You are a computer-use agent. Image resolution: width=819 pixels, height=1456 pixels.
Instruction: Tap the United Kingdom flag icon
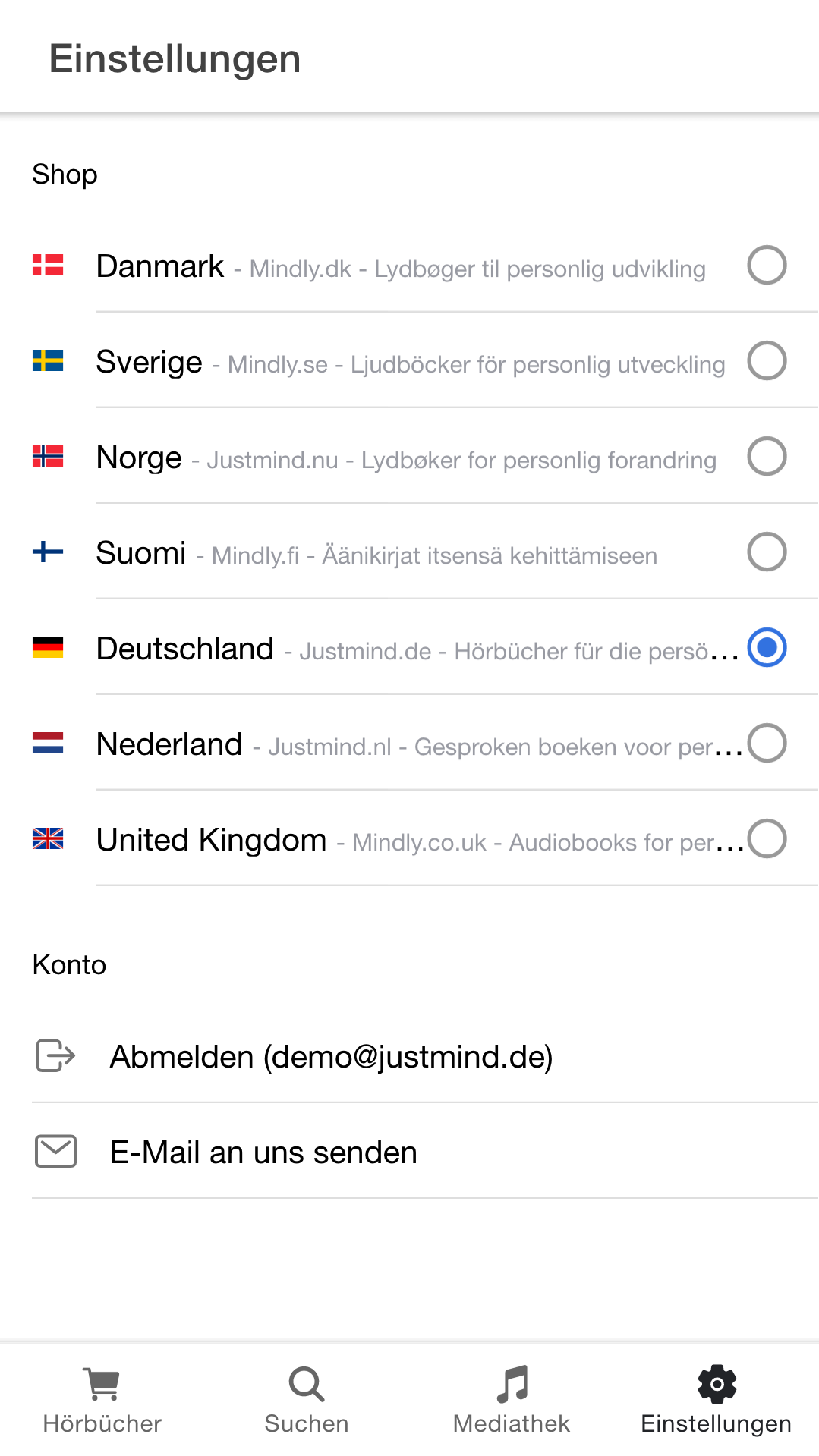tap(48, 838)
